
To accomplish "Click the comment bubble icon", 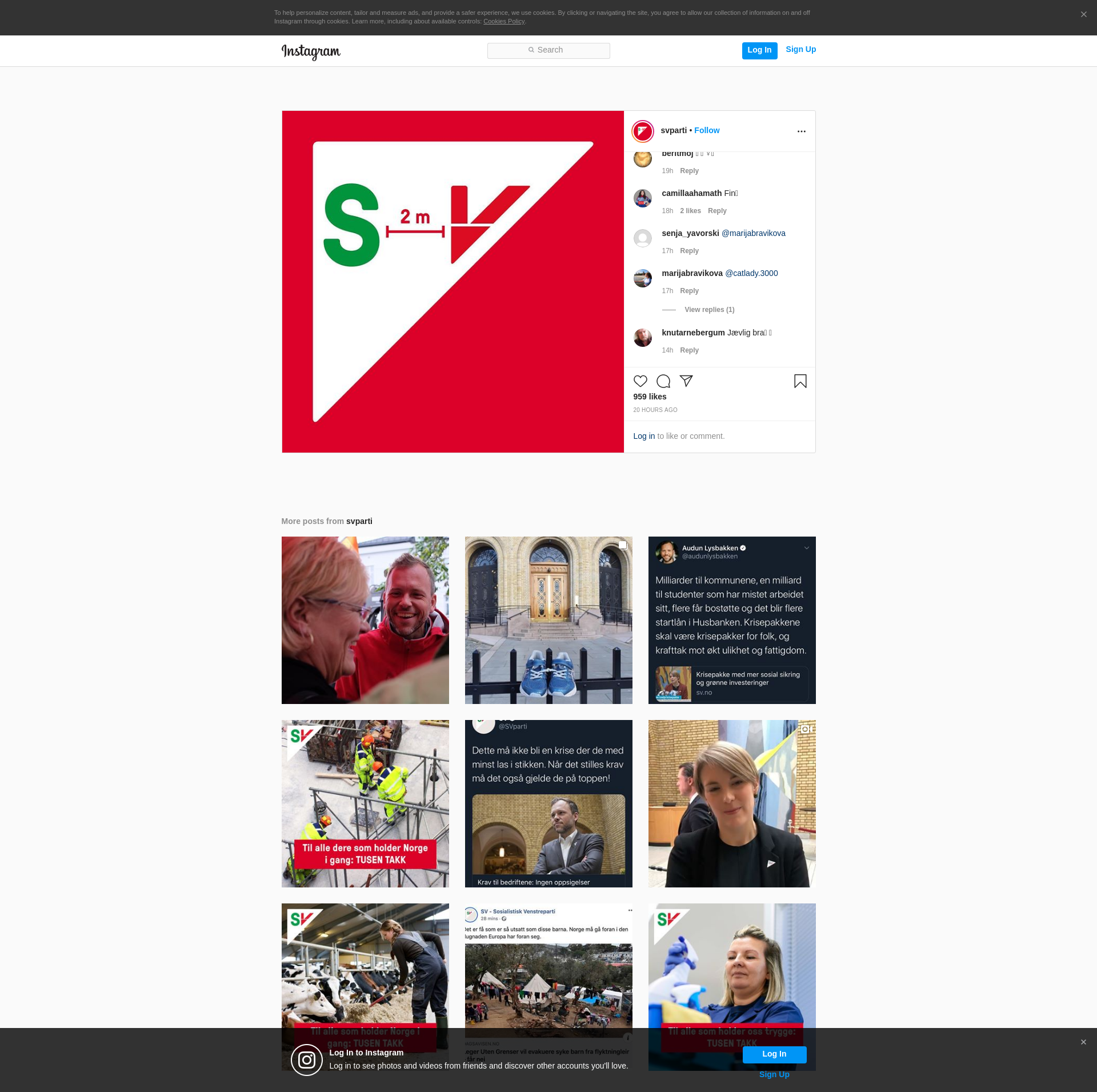I will click(x=663, y=381).
